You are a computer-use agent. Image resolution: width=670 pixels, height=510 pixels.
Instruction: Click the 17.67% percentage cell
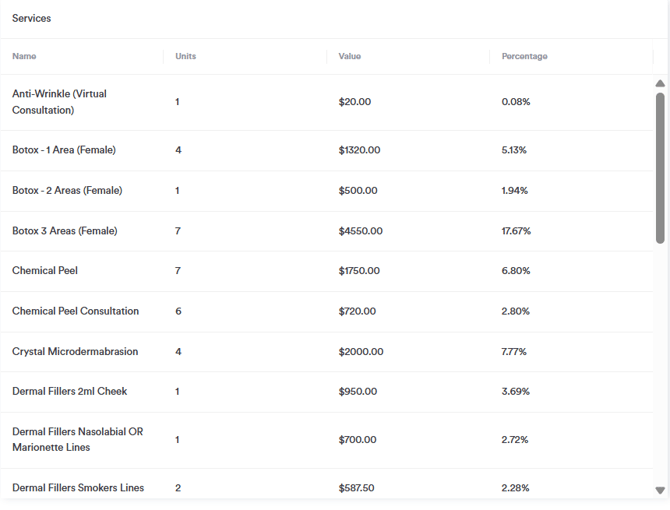pos(516,231)
